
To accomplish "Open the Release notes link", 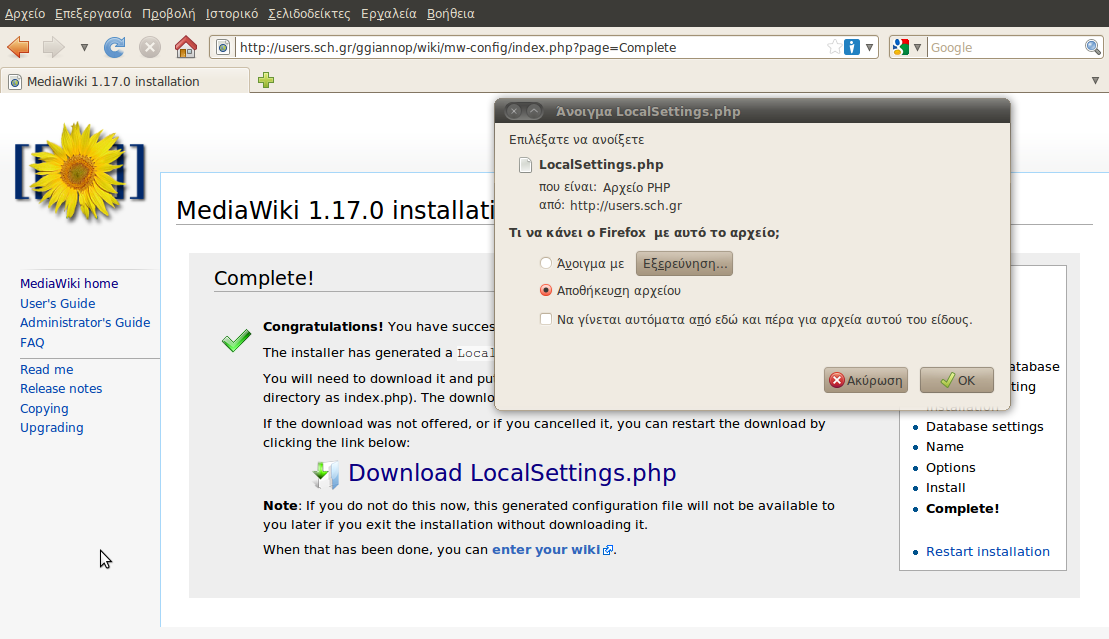I will click(61, 388).
